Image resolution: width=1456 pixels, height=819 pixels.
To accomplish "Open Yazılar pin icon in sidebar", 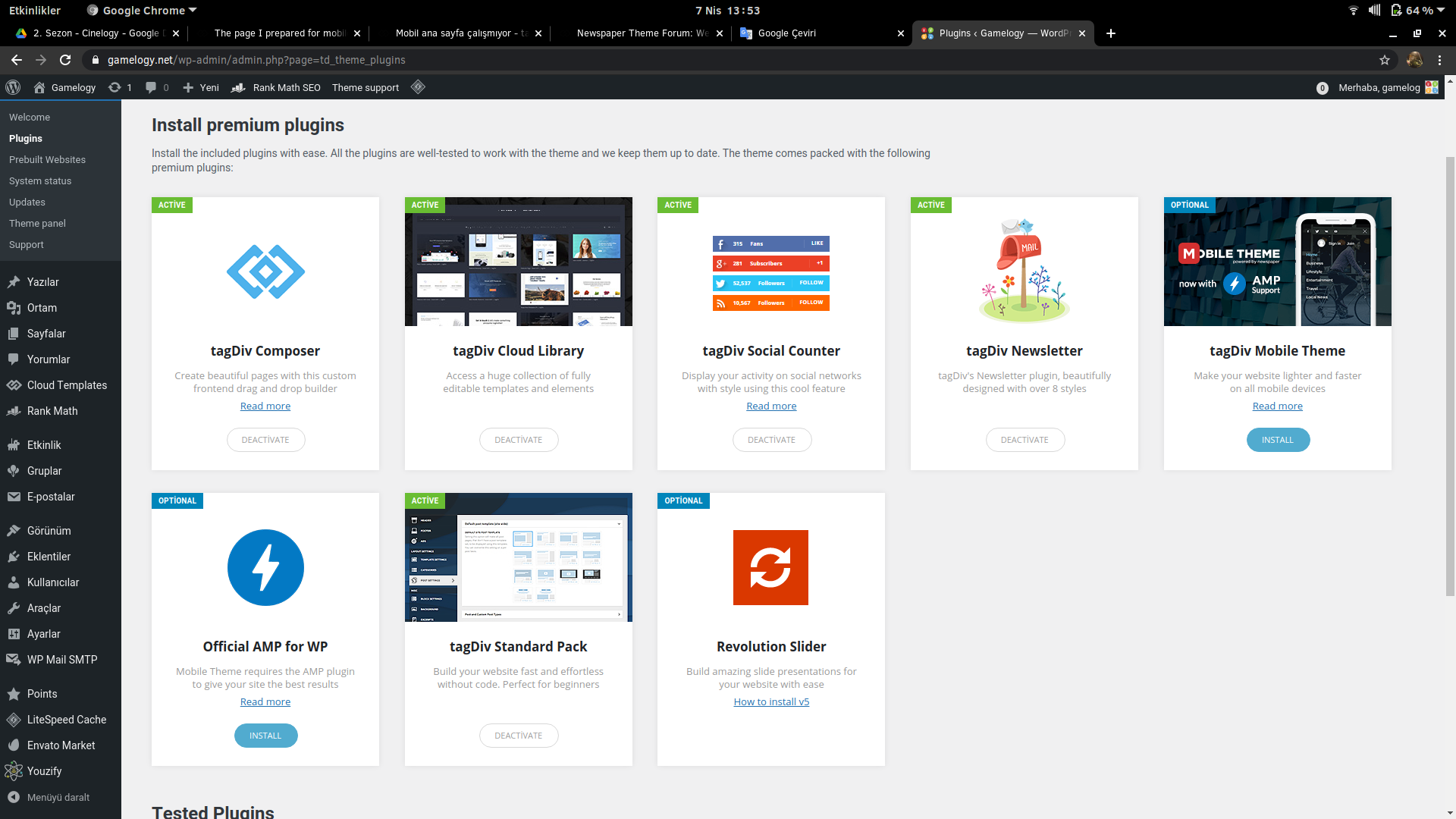I will (14, 282).
